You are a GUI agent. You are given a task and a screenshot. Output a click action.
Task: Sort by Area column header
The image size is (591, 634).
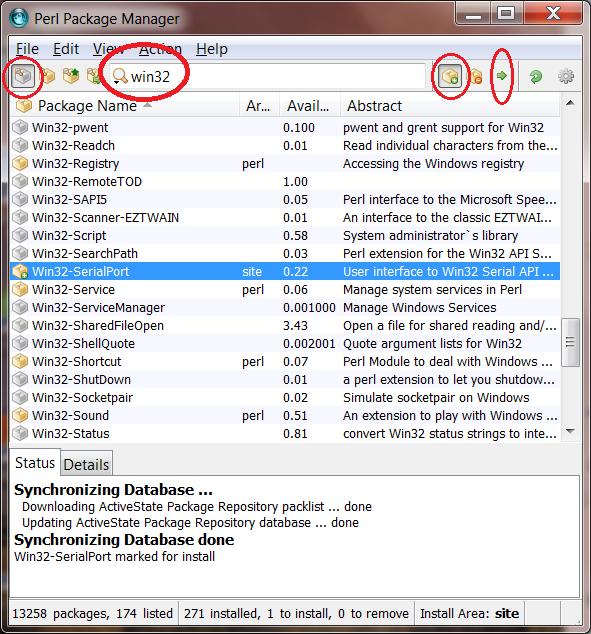tap(259, 106)
